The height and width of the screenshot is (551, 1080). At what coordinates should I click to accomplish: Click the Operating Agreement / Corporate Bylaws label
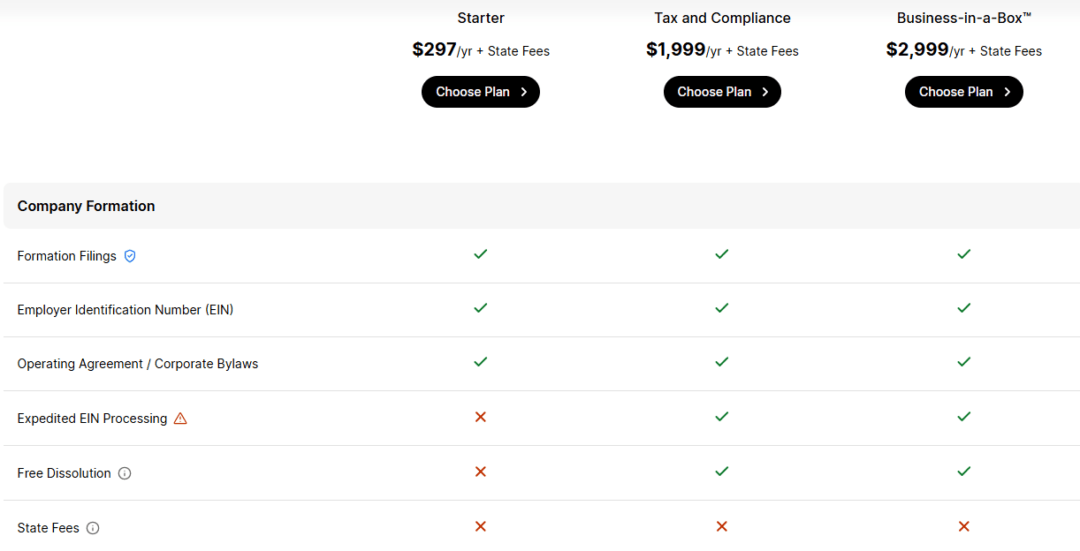pyautogui.click(x=137, y=364)
